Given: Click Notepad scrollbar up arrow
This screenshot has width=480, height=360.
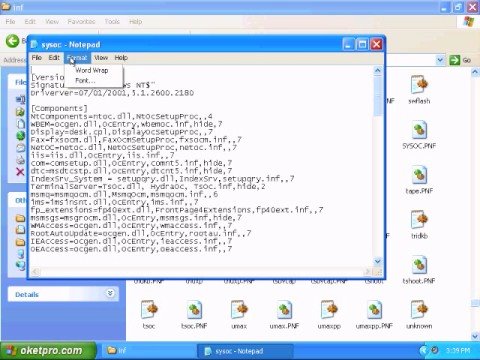Looking at the screenshot, I should [377, 70].
